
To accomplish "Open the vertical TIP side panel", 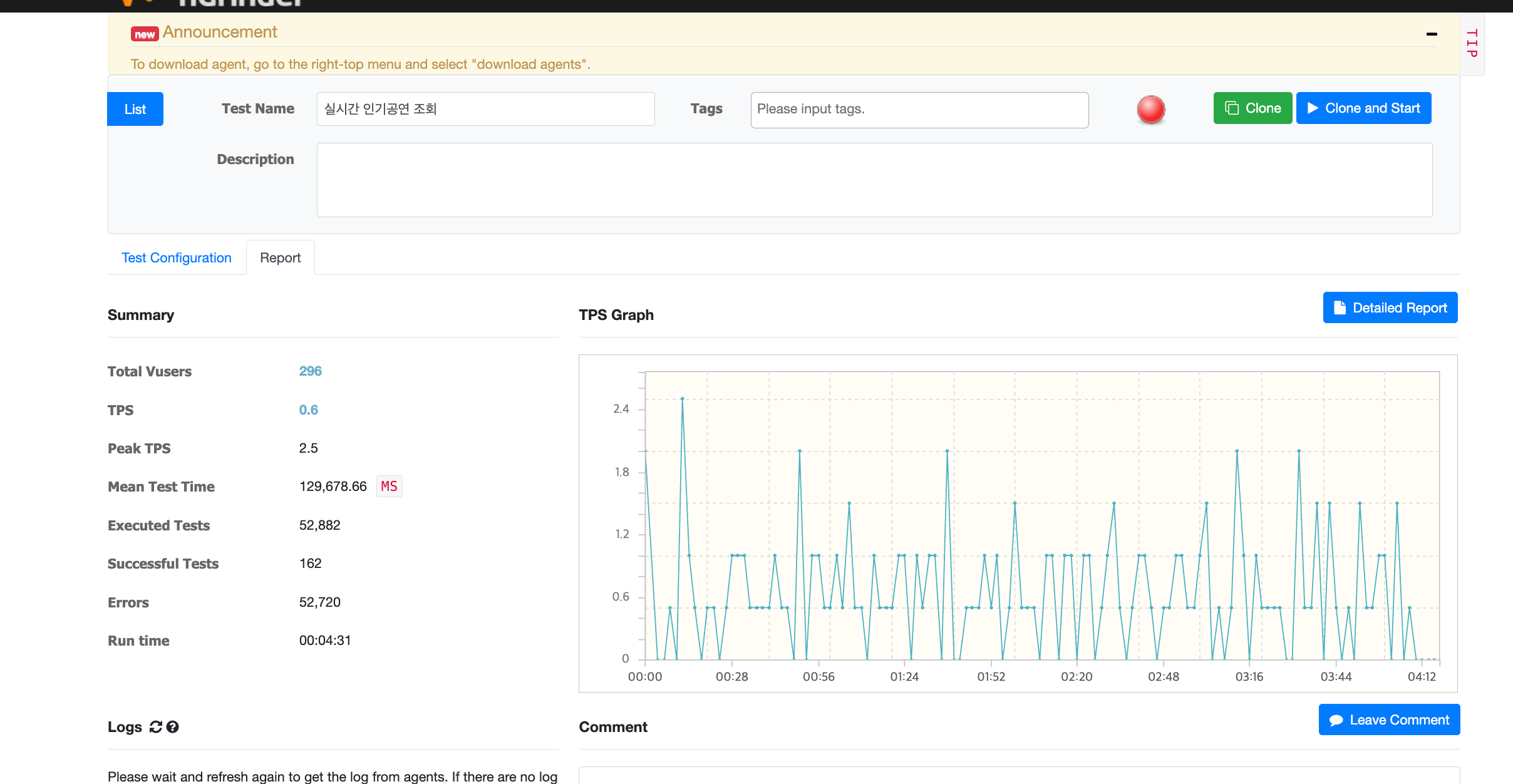I will (1472, 44).
